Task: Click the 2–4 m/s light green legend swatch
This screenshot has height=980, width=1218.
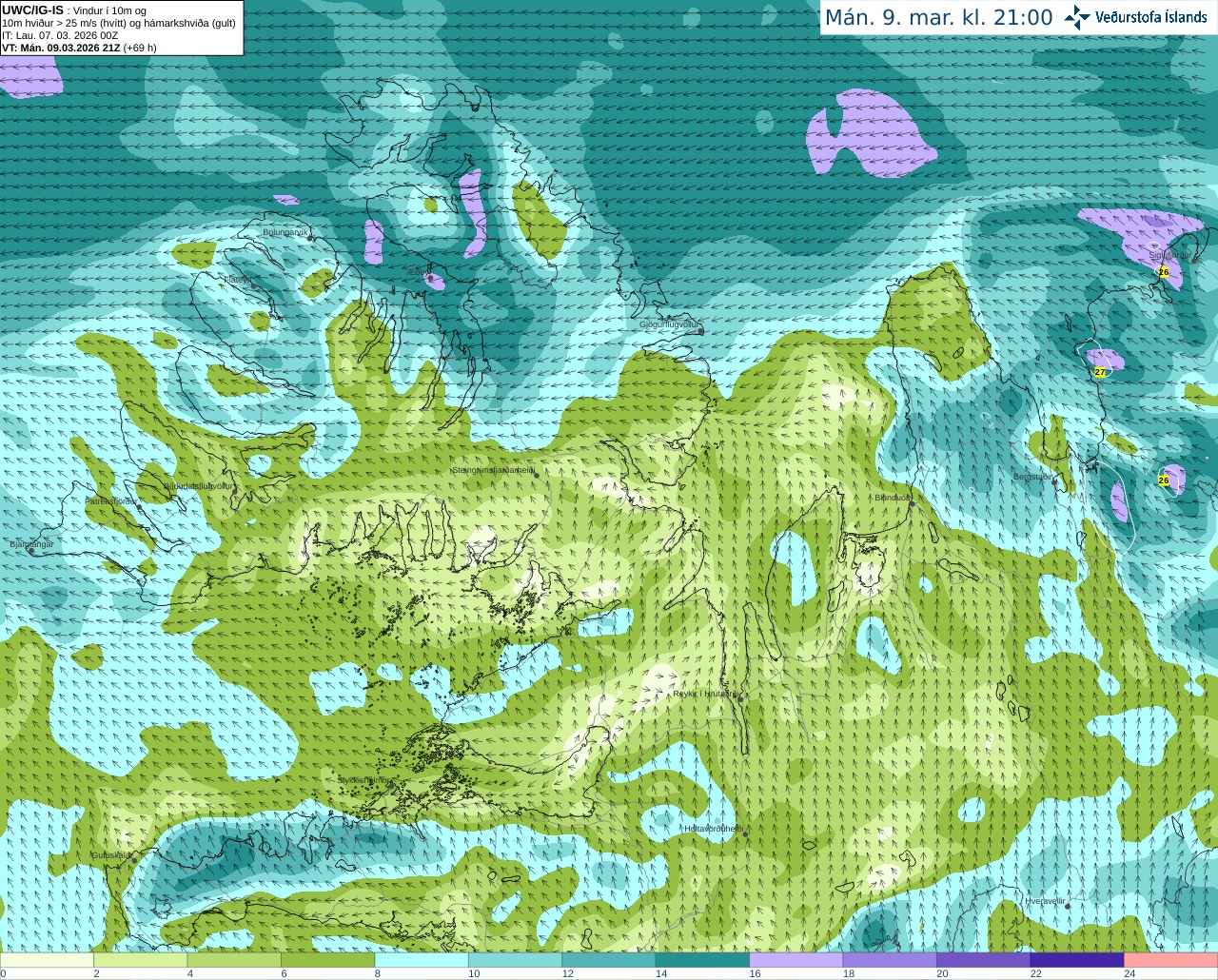Action: pos(141,960)
